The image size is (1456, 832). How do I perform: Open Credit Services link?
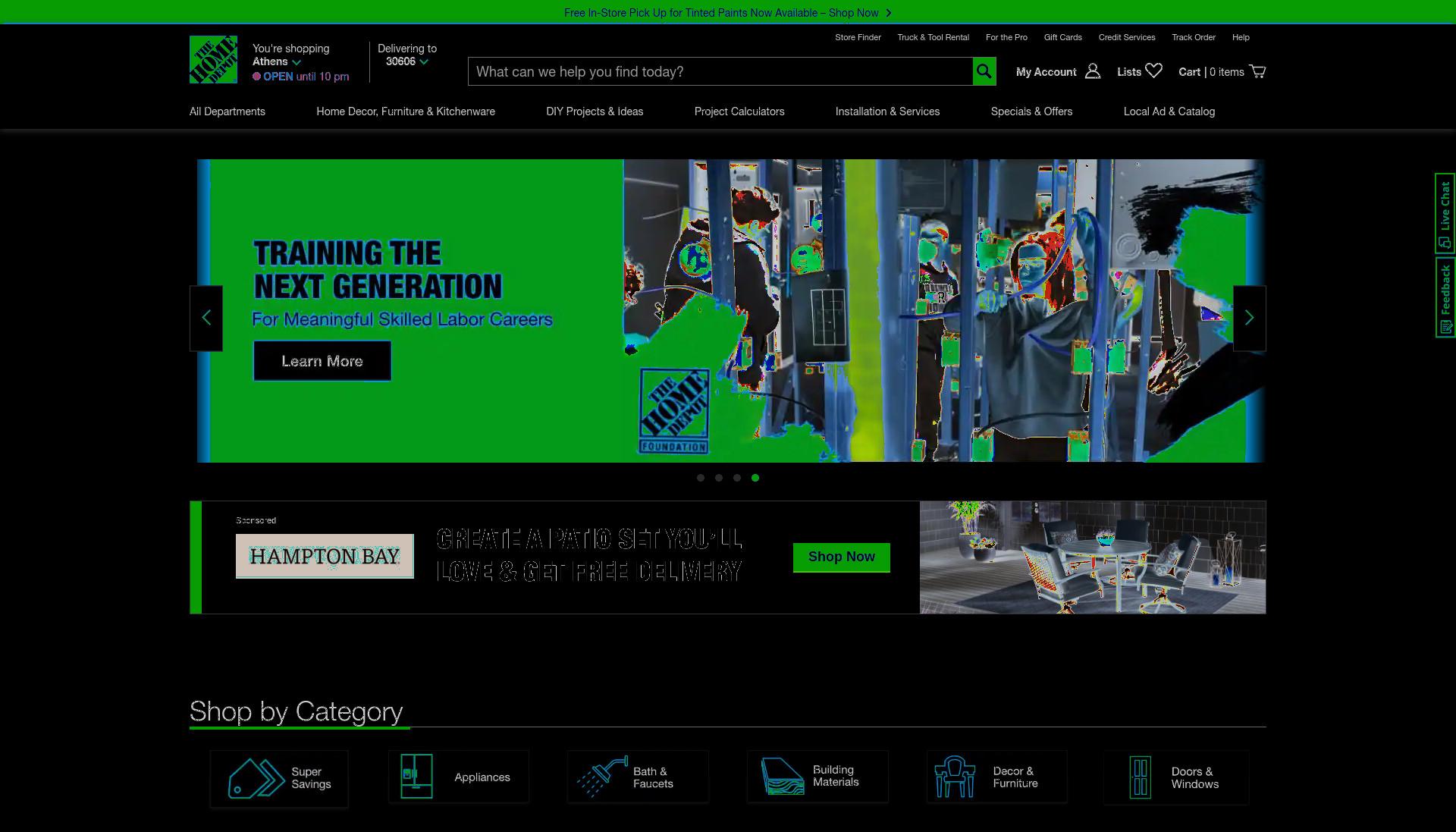[1127, 37]
